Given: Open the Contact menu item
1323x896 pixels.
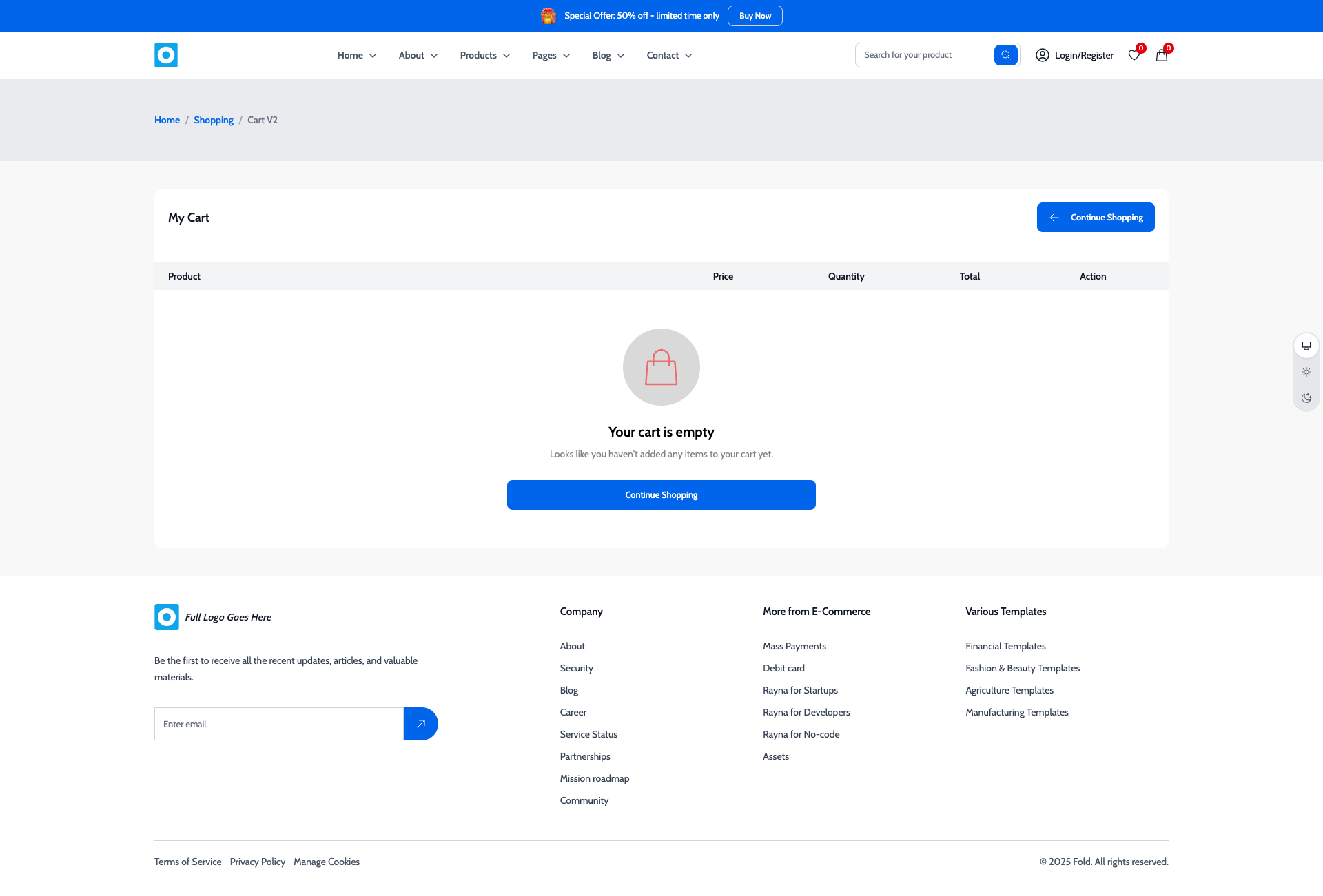Looking at the screenshot, I should (x=669, y=55).
